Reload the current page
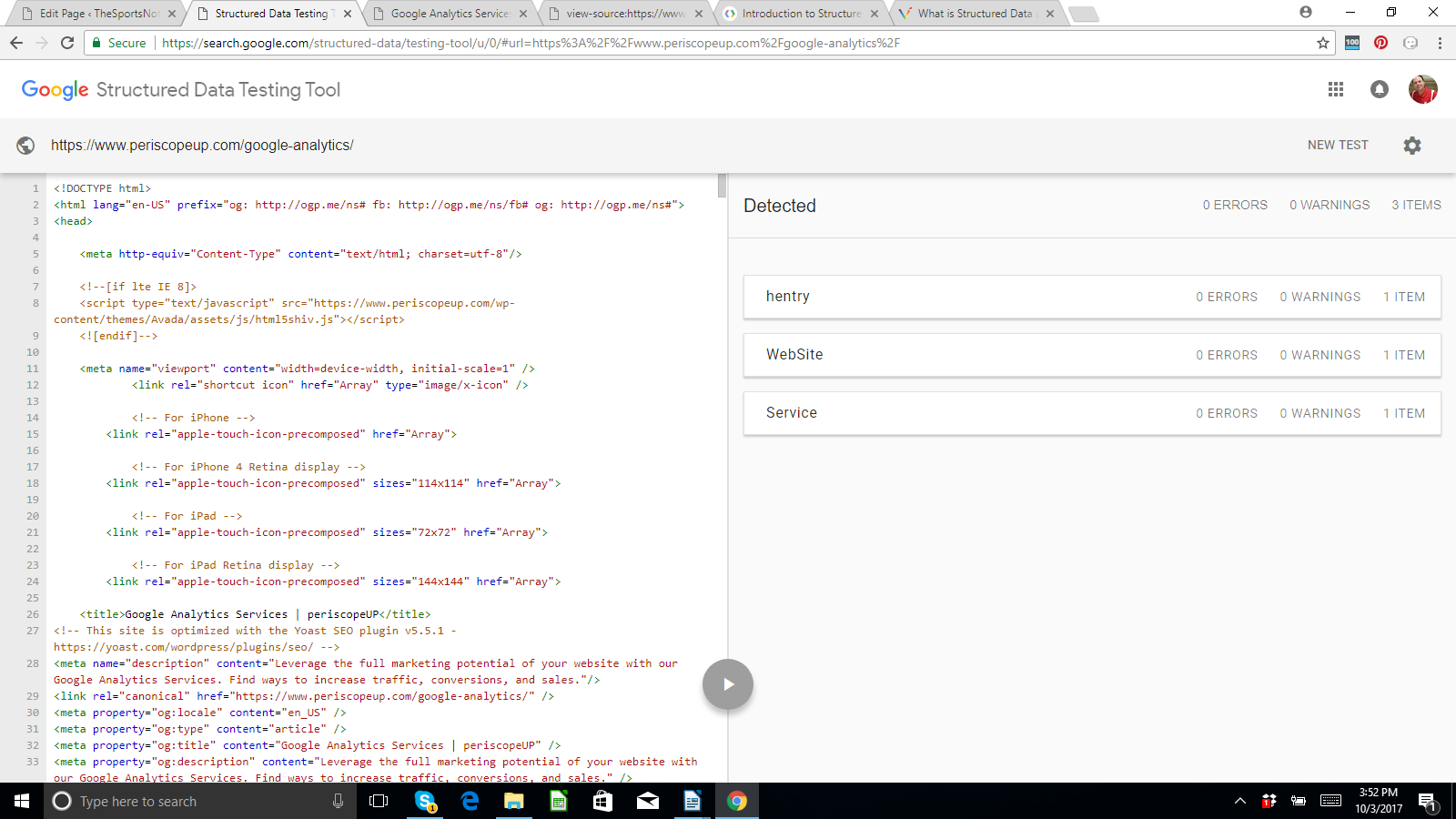 pyautogui.click(x=67, y=43)
